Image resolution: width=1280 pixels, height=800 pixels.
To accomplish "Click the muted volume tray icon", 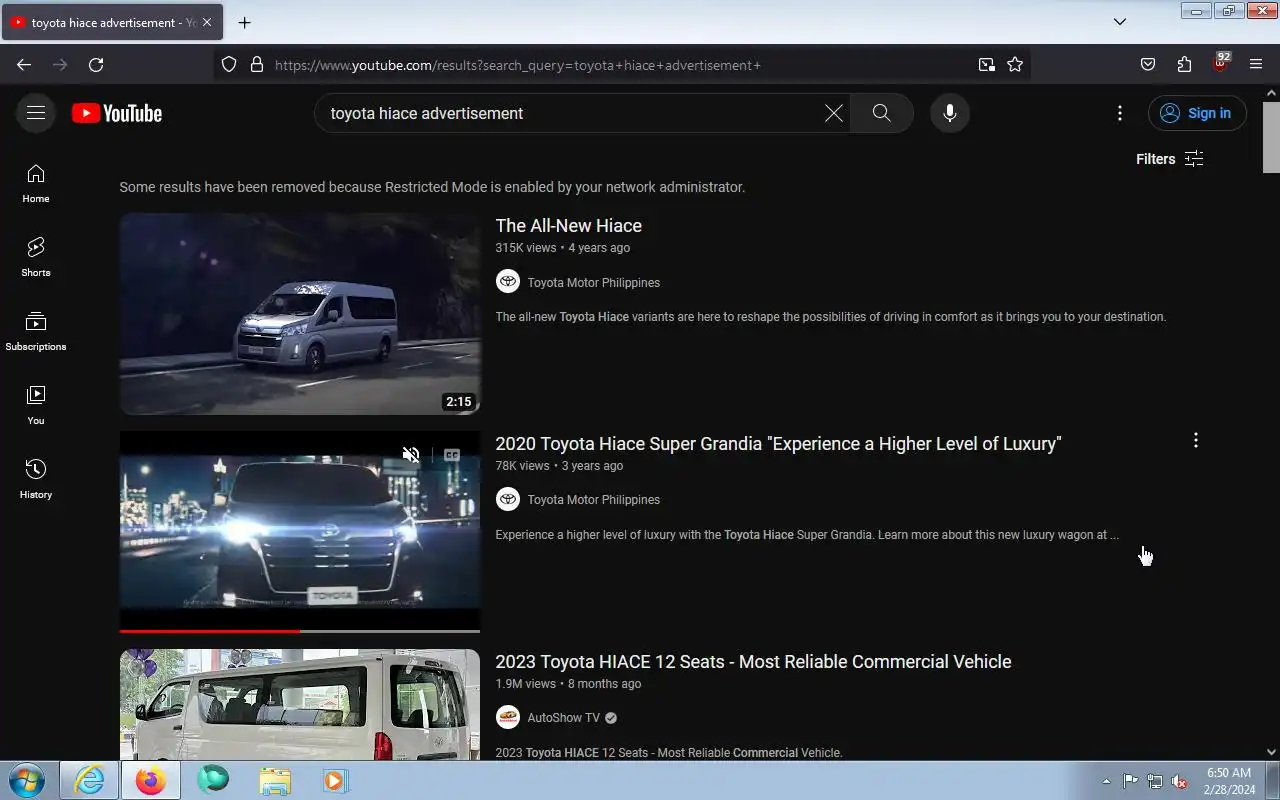I will (1179, 781).
